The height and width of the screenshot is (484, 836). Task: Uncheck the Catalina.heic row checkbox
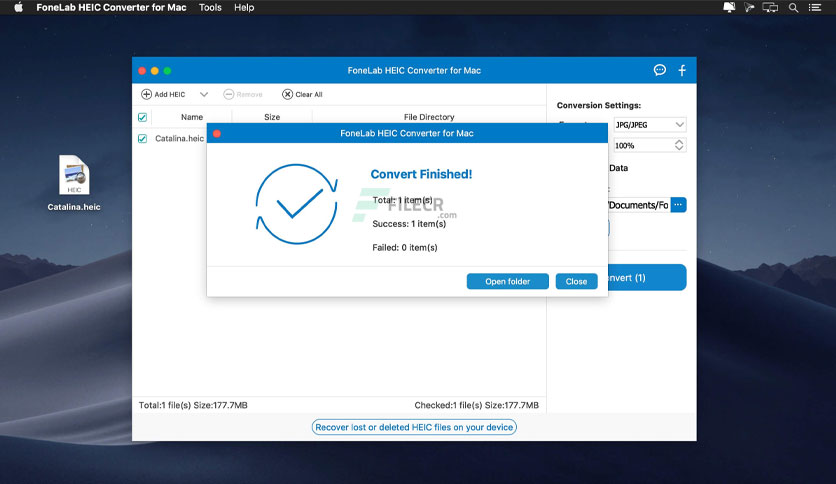click(x=142, y=139)
